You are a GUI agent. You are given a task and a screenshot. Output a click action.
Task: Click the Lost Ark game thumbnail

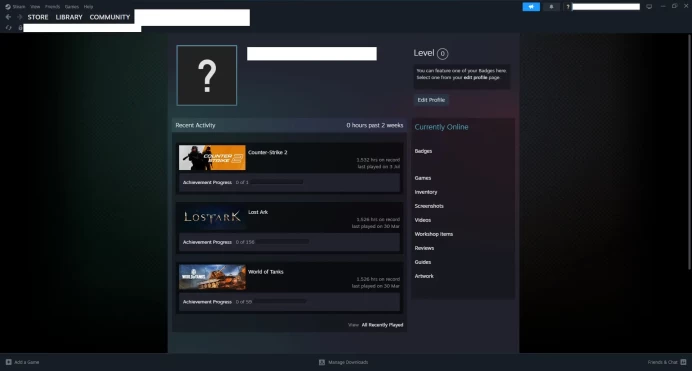click(212, 217)
